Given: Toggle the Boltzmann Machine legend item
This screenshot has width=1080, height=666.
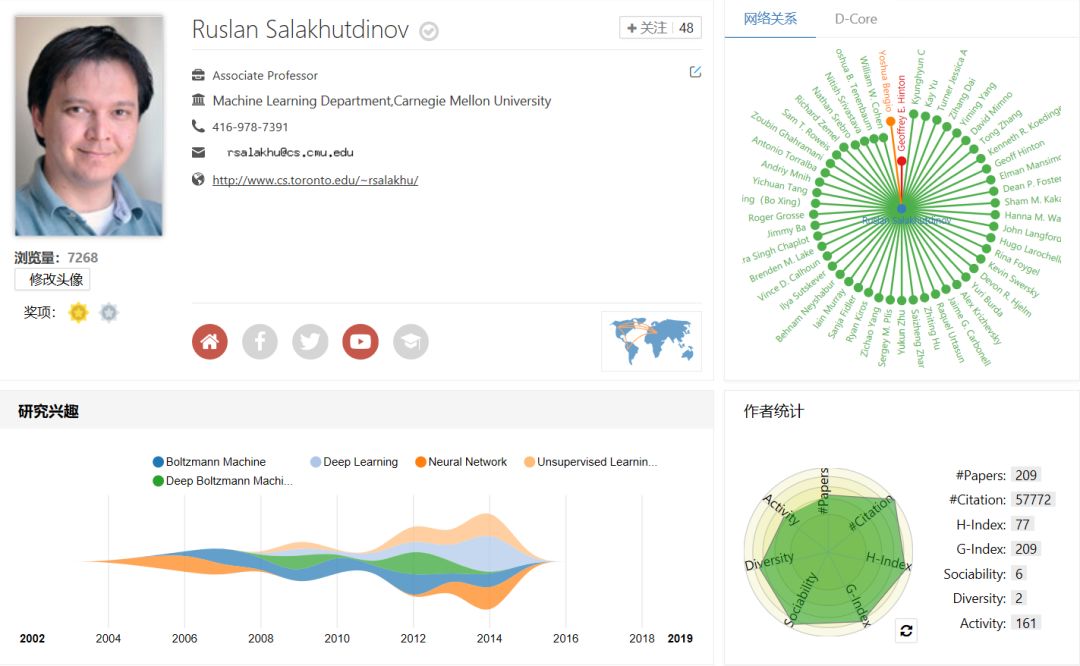Looking at the screenshot, I should point(209,462).
